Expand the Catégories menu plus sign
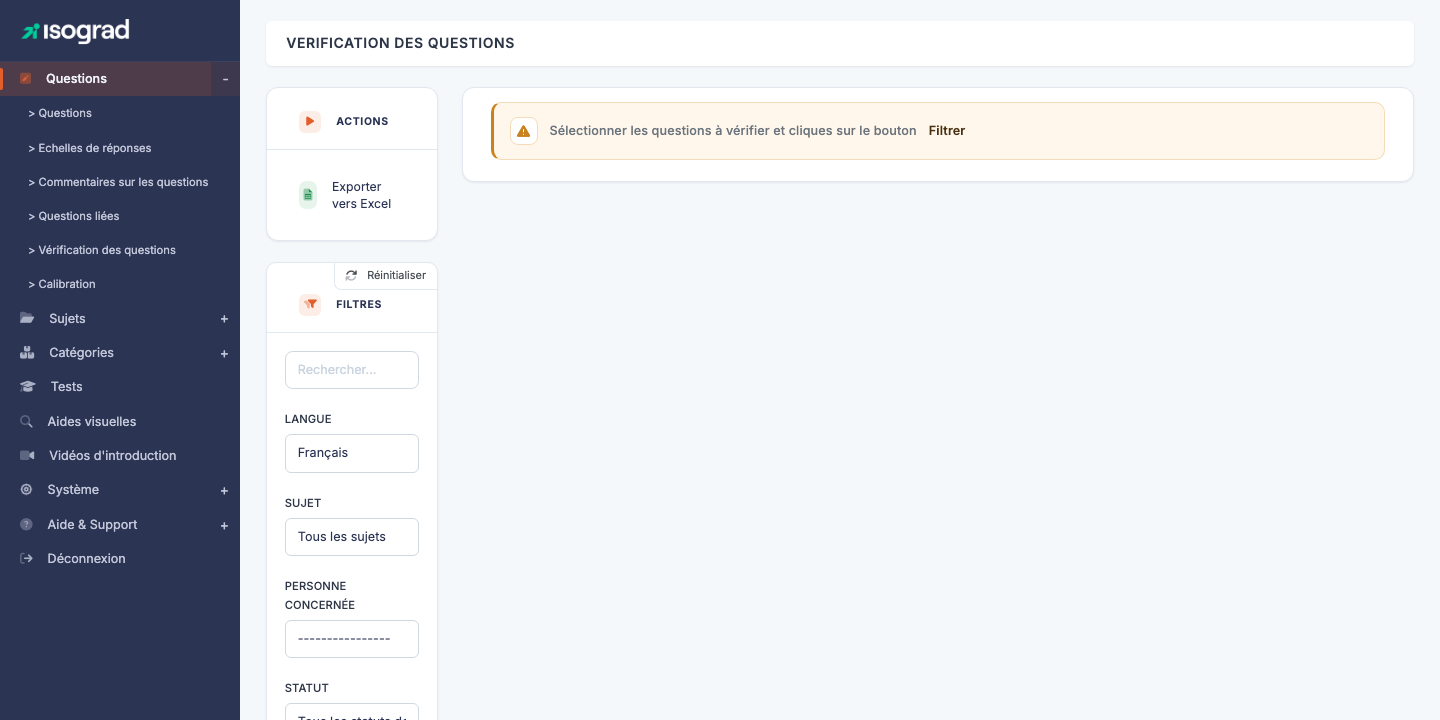The height and width of the screenshot is (720, 1440). tap(224, 353)
